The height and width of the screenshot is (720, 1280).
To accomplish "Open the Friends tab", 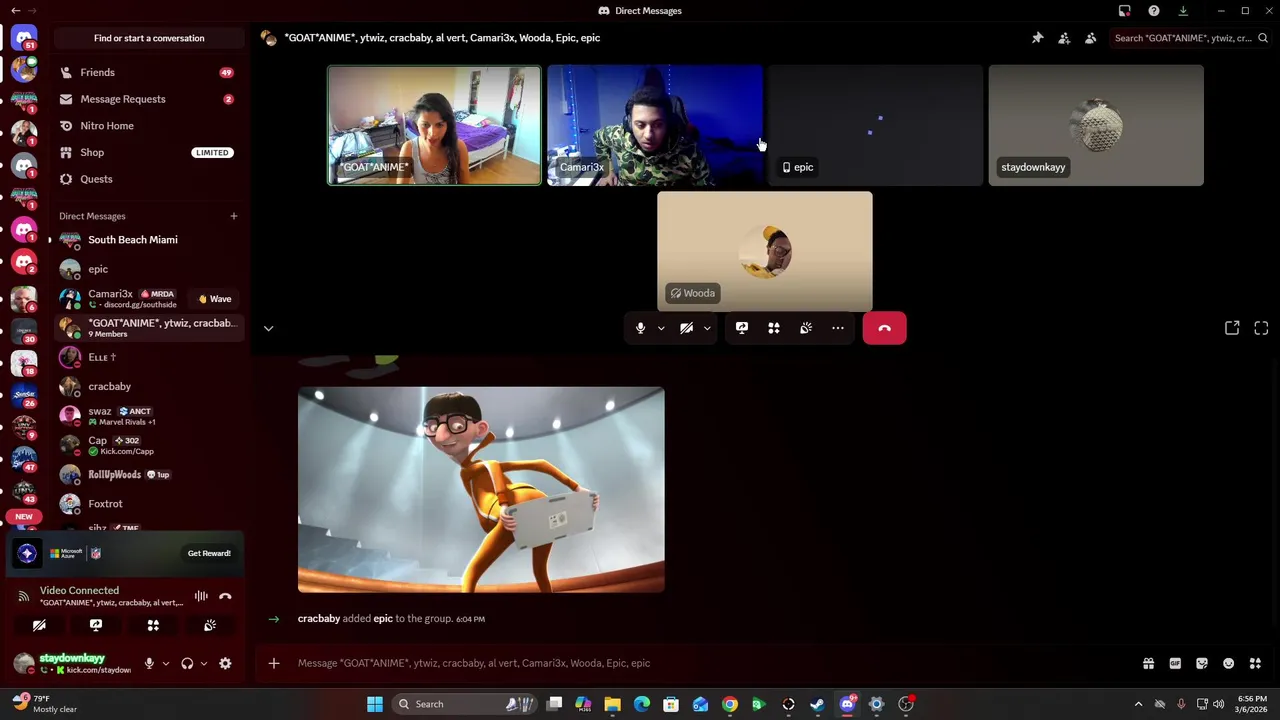I will 149,72.
